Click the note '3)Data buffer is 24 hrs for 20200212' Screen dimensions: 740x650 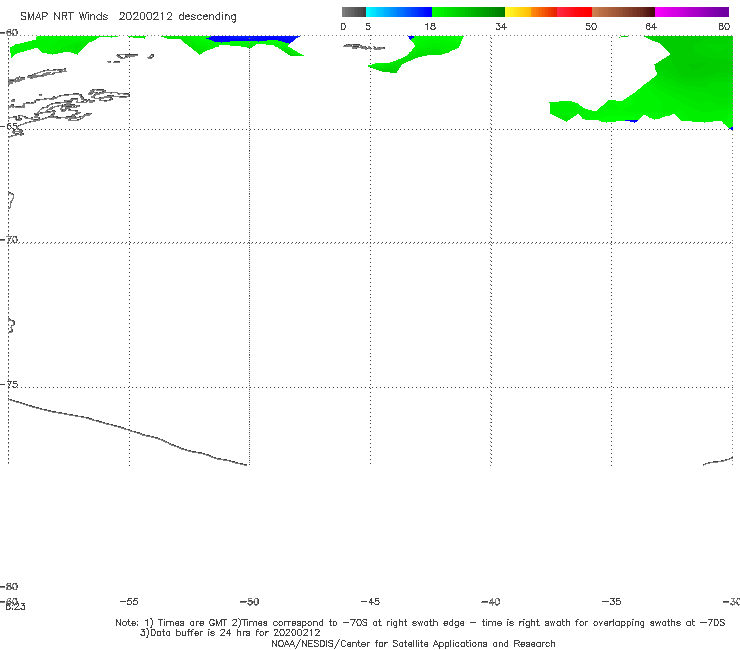[230, 633]
